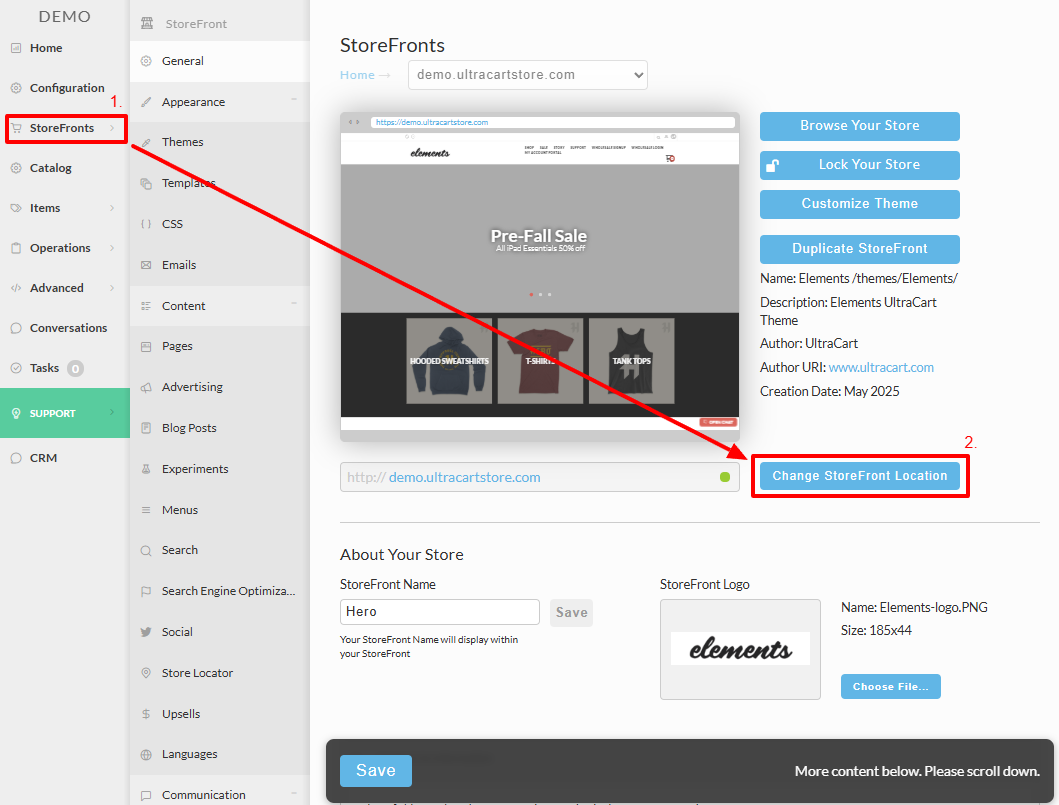Click the Upsells dollar sign icon
Screen dimensions: 1059x805
[146, 714]
